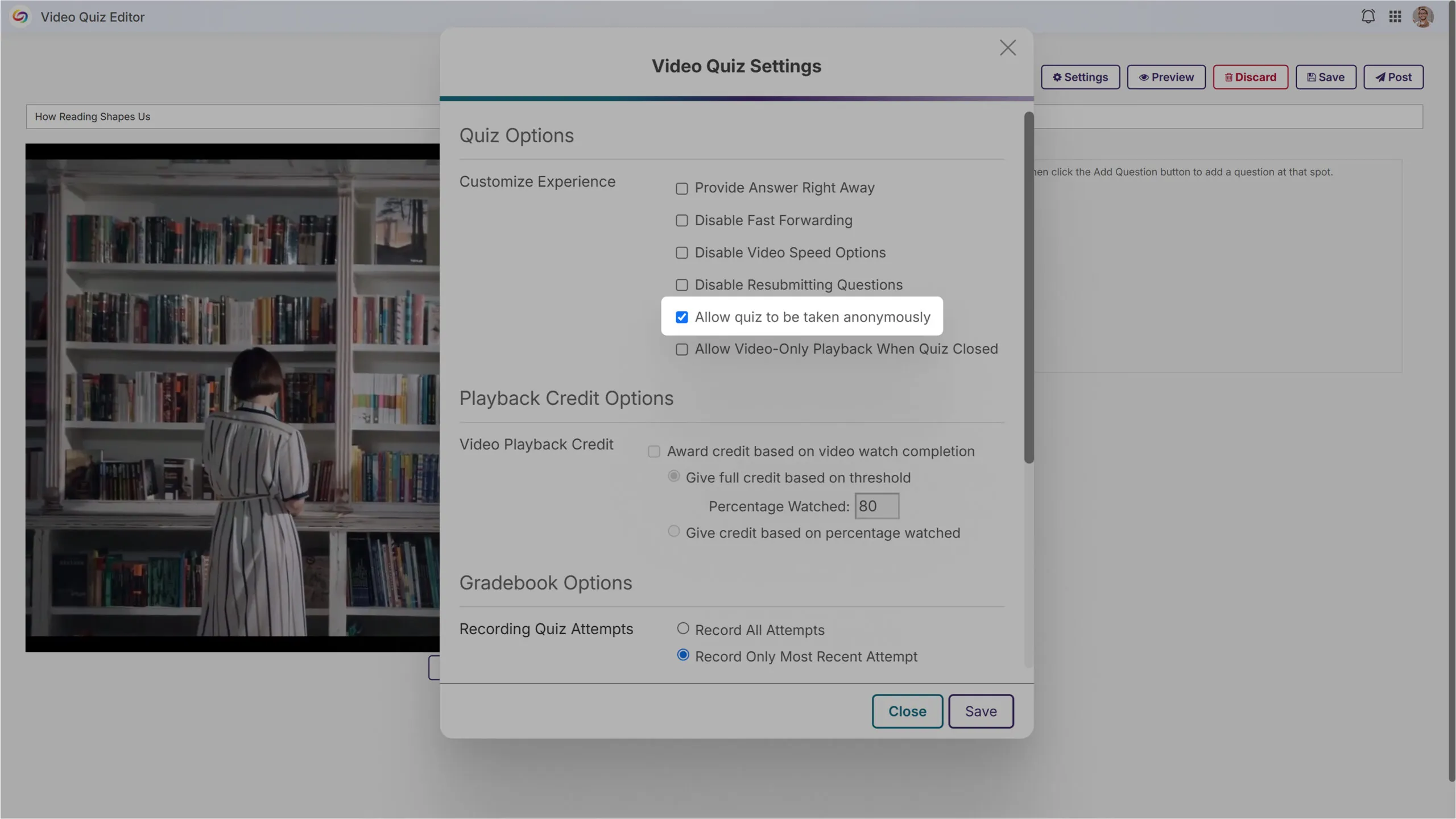Uncheck Allow quiz to be taken anonymously
This screenshot has height=819, width=1456.
coord(681,317)
